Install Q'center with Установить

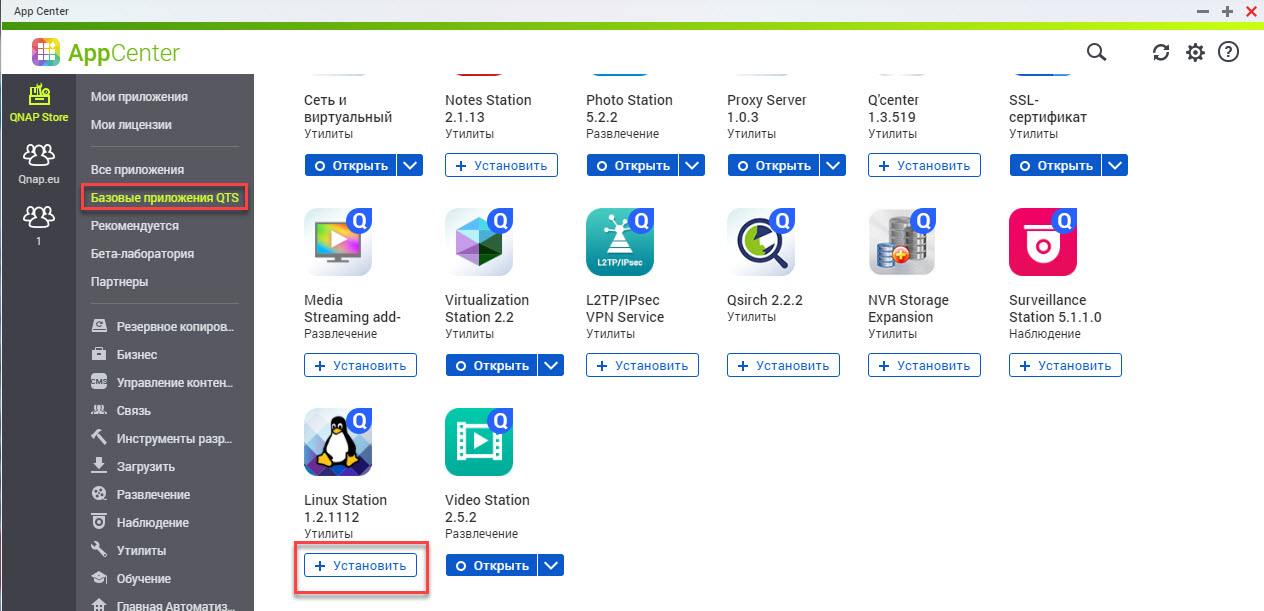(x=924, y=165)
